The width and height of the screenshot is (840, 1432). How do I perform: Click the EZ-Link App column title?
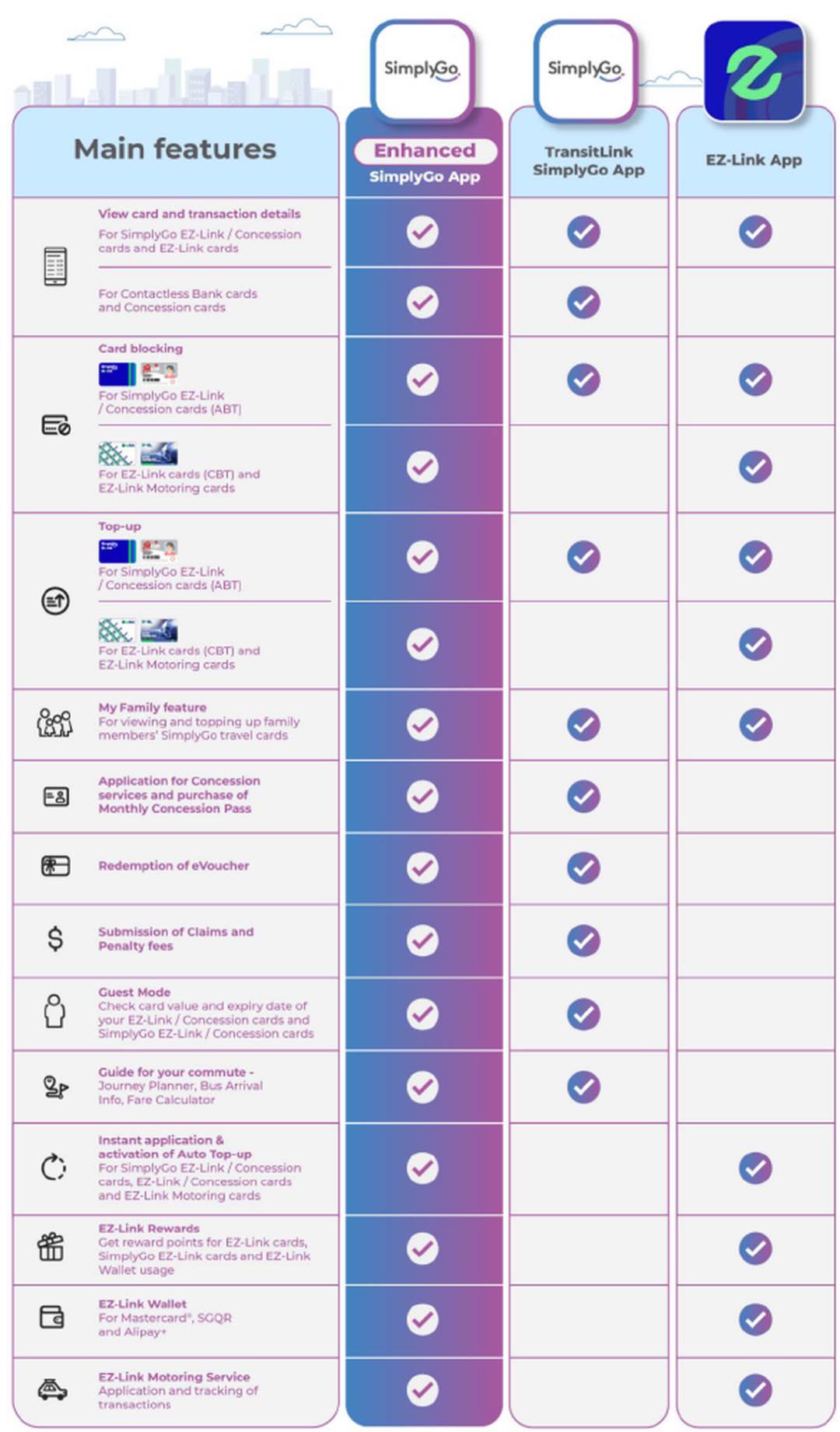[753, 160]
